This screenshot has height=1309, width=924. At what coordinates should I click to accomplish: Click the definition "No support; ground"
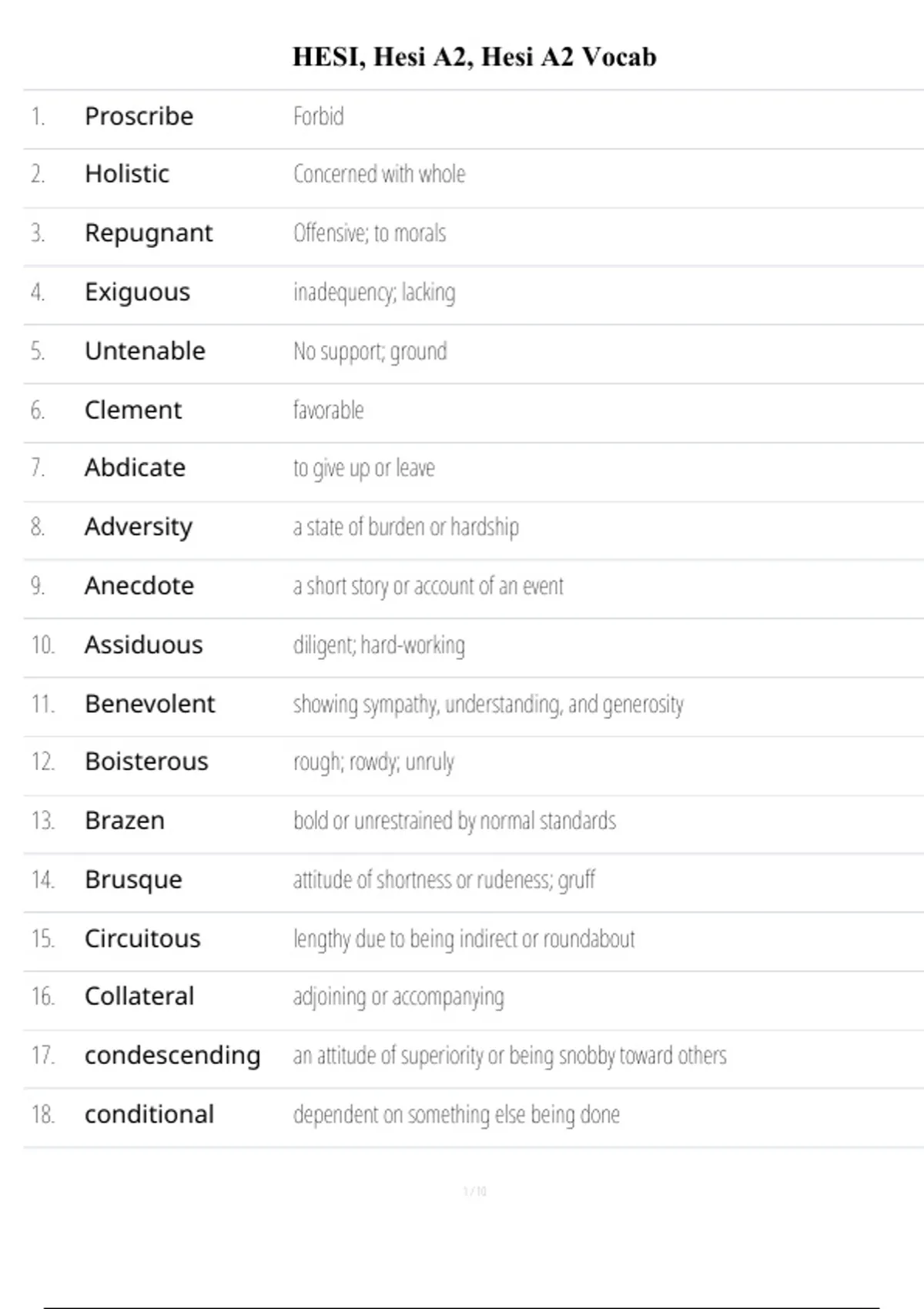[370, 351]
